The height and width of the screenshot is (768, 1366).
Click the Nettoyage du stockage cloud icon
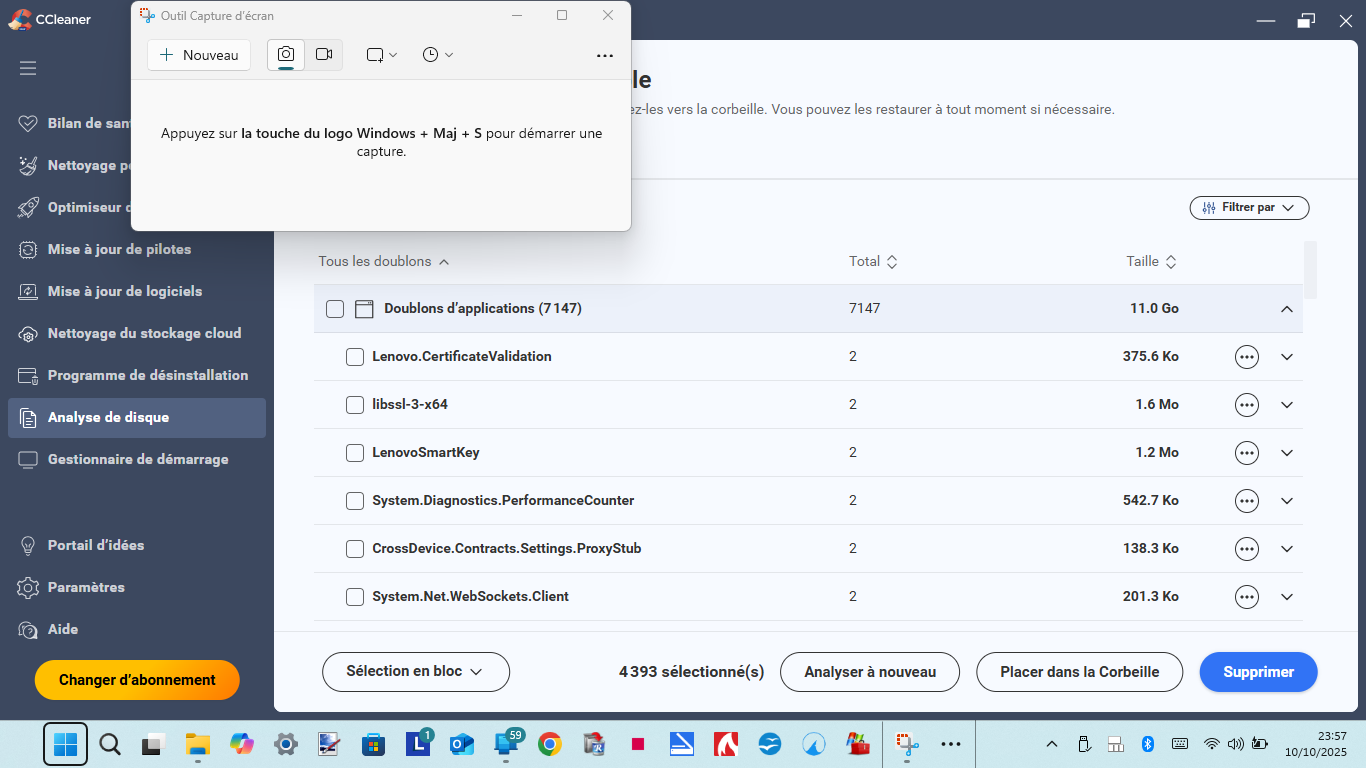point(28,334)
